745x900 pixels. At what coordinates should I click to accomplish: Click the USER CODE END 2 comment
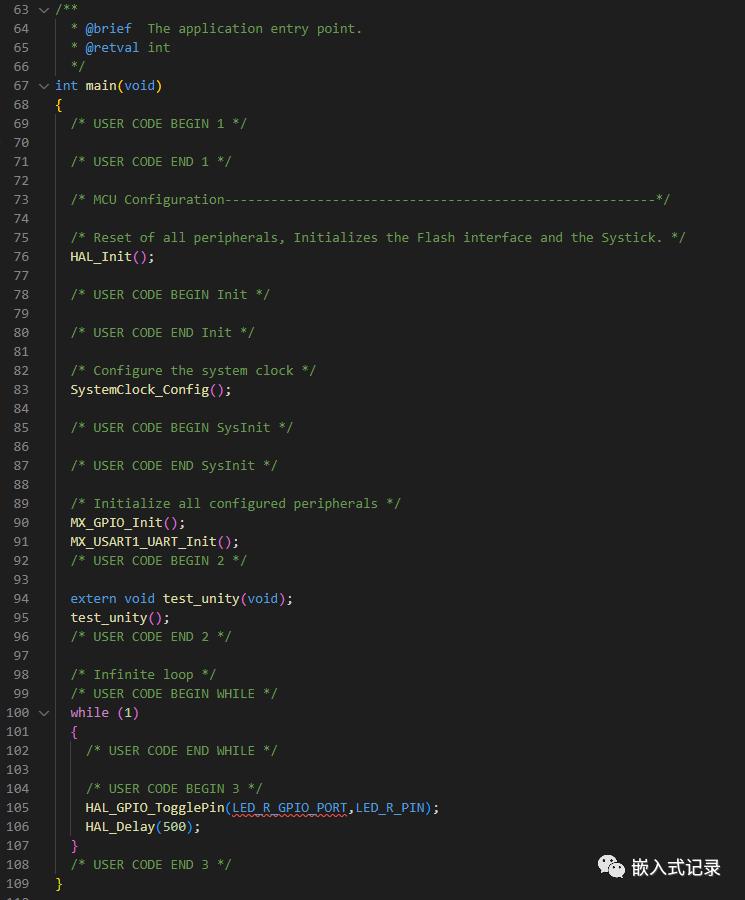click(150, 637)
